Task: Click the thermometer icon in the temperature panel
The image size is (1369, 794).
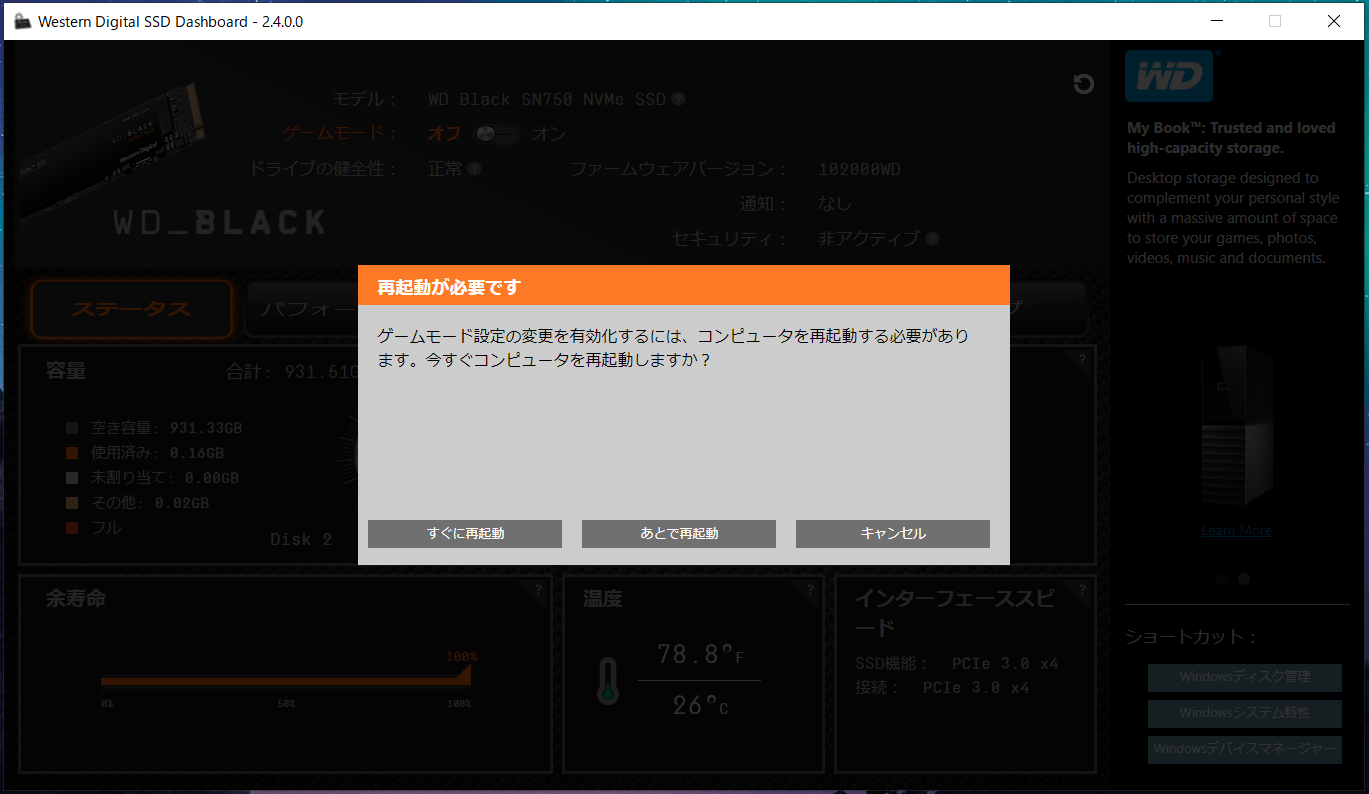Action: 606,681
